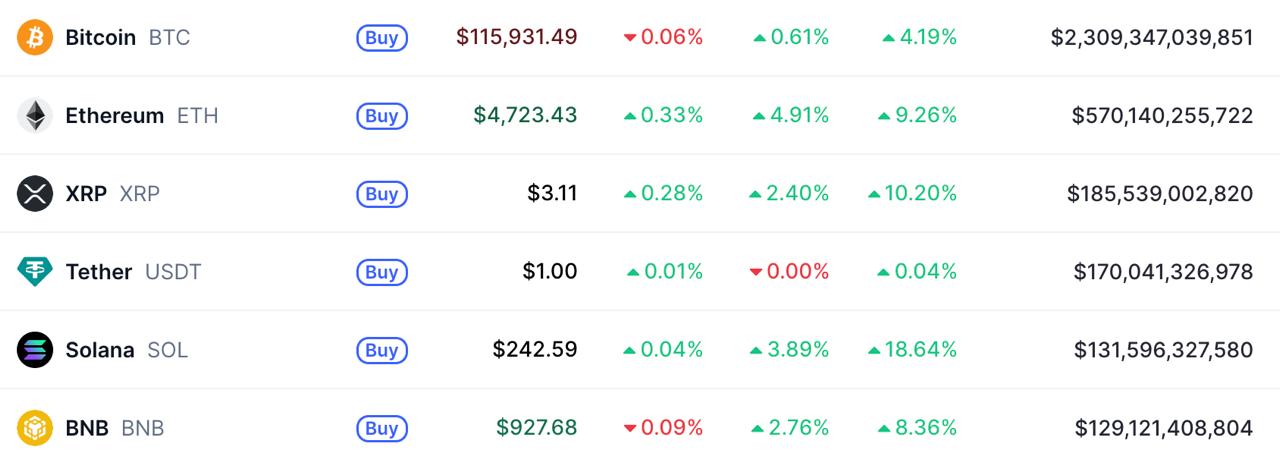Image resolution: width=1280 pixels, height=466 pixels.
Task: Select the Bitcoin price $115,931.49
Action: (517, 37)
